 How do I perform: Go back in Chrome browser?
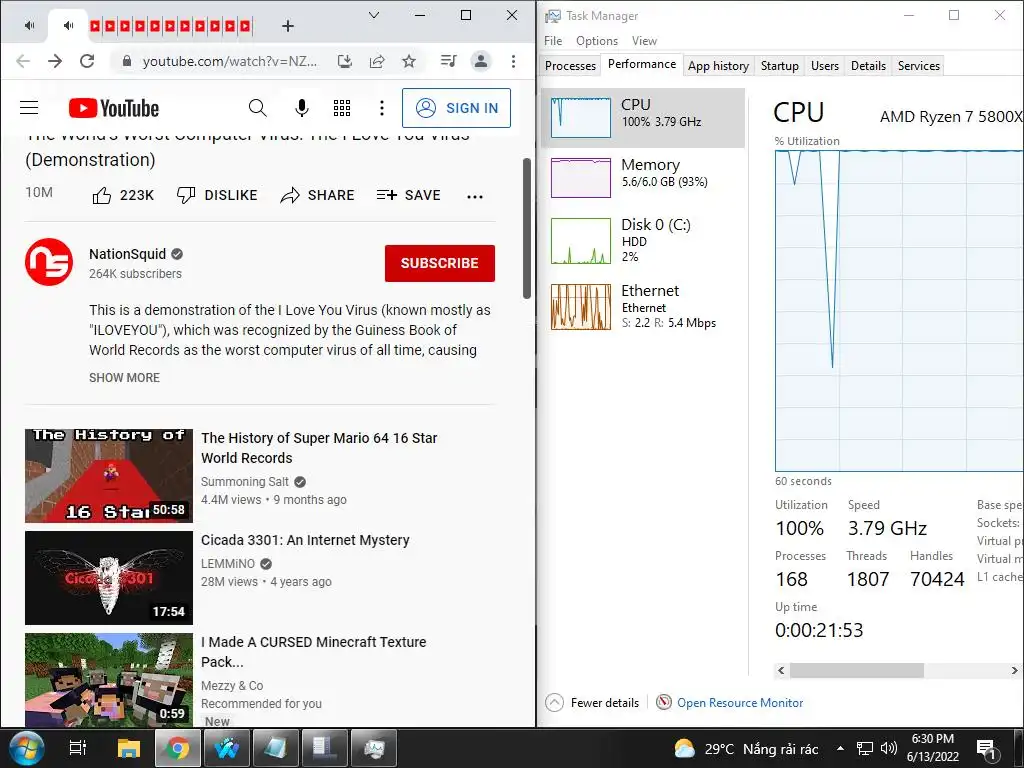pos(23,61)
